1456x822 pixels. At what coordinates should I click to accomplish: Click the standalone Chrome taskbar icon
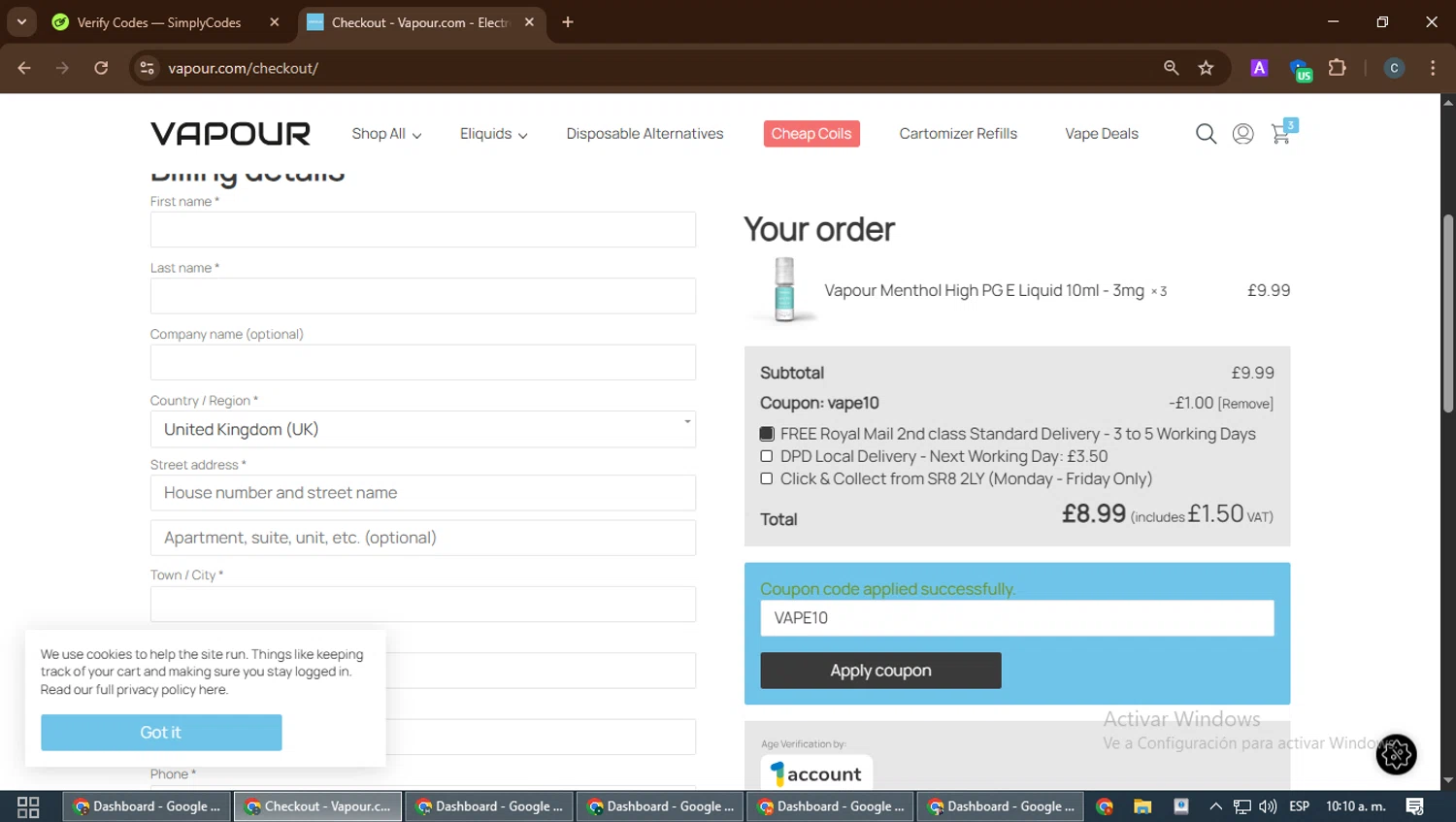click(1105, 806)
